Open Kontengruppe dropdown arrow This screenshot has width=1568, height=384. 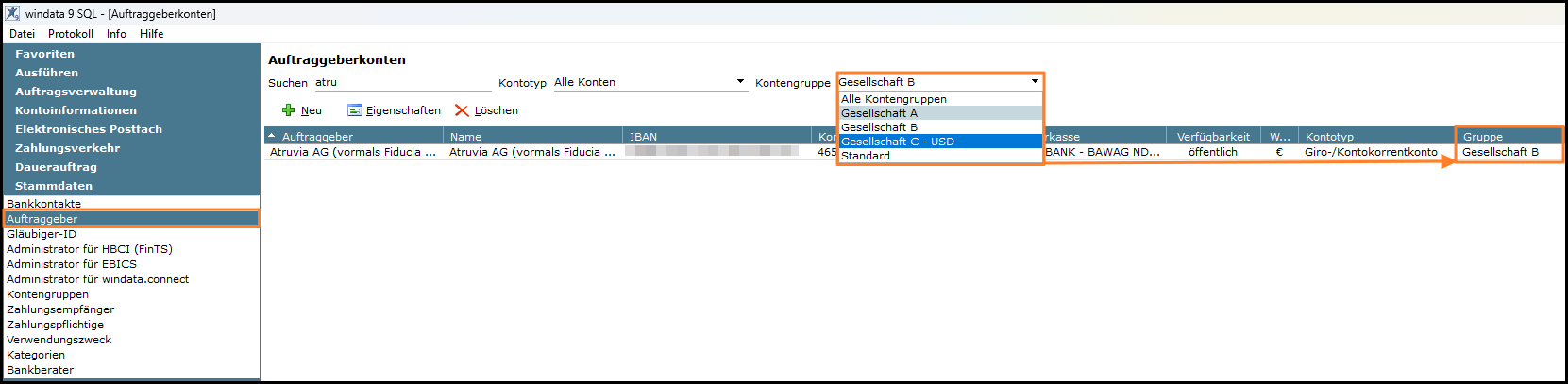pyautogui.click(x=1035, y=82)
